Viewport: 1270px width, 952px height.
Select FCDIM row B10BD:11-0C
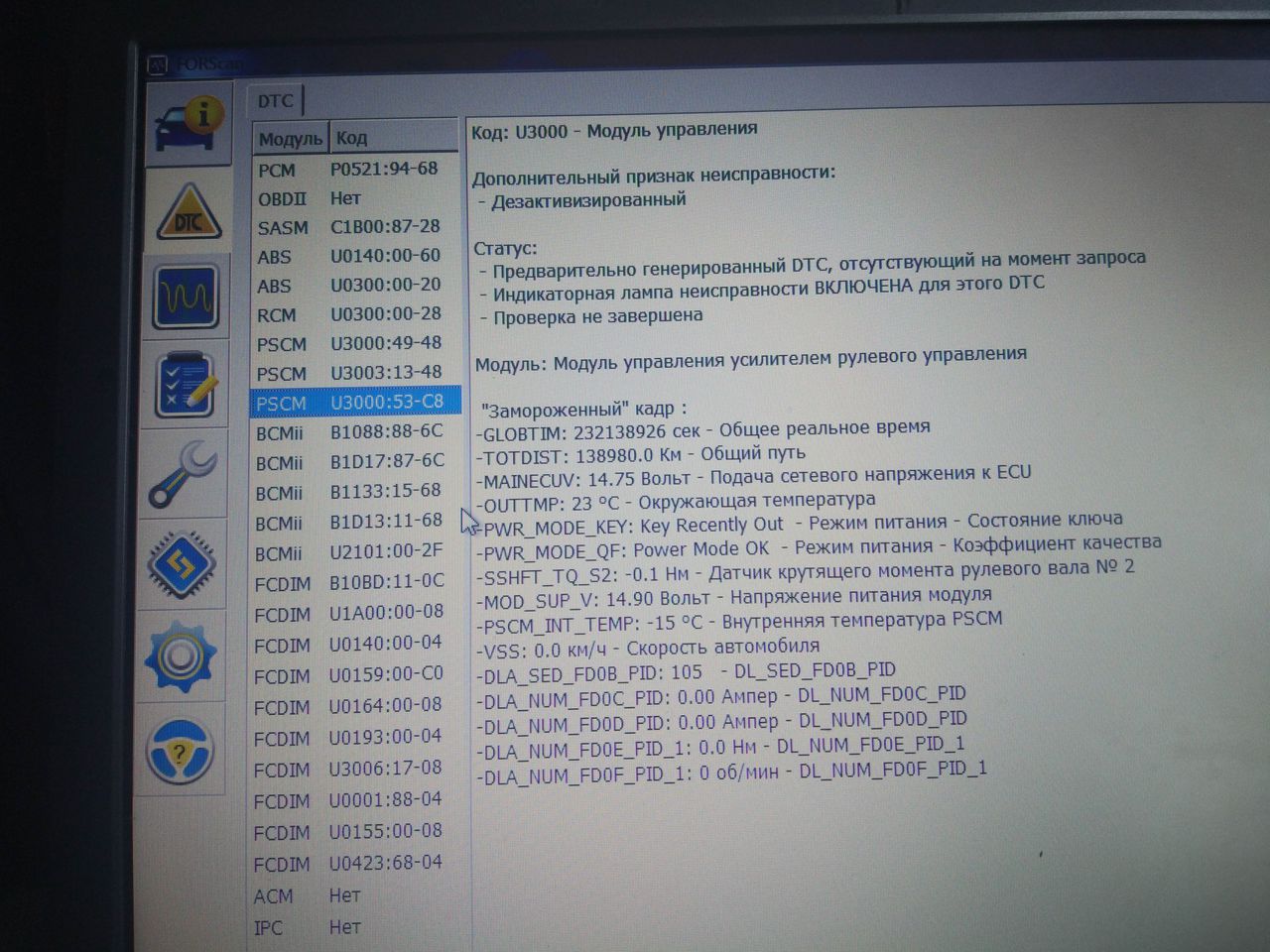(355, 582)
